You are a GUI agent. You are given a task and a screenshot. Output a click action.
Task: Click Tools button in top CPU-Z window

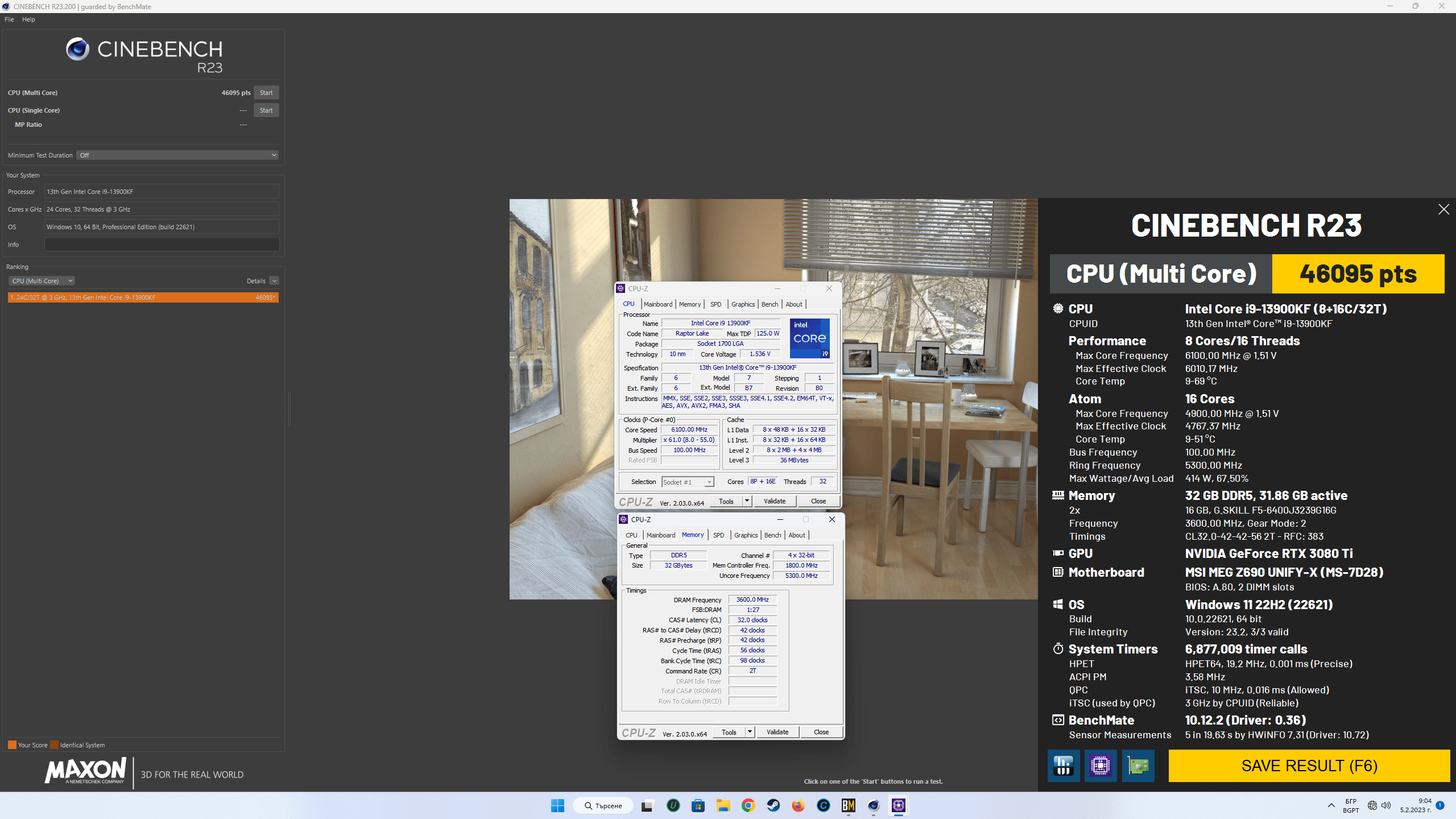726,501
